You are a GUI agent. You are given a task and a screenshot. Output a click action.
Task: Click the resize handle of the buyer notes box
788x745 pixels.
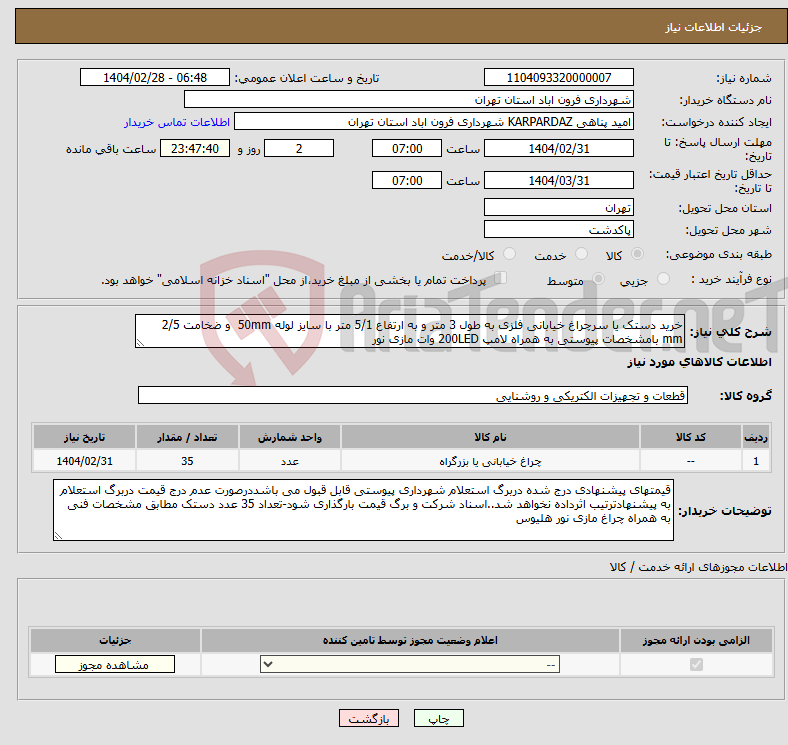coord(58,536)
